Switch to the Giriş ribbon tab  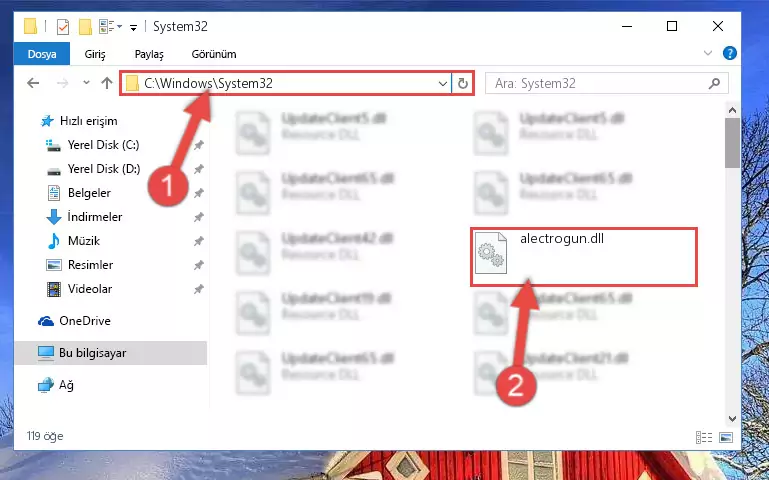(x=95, y=54)
